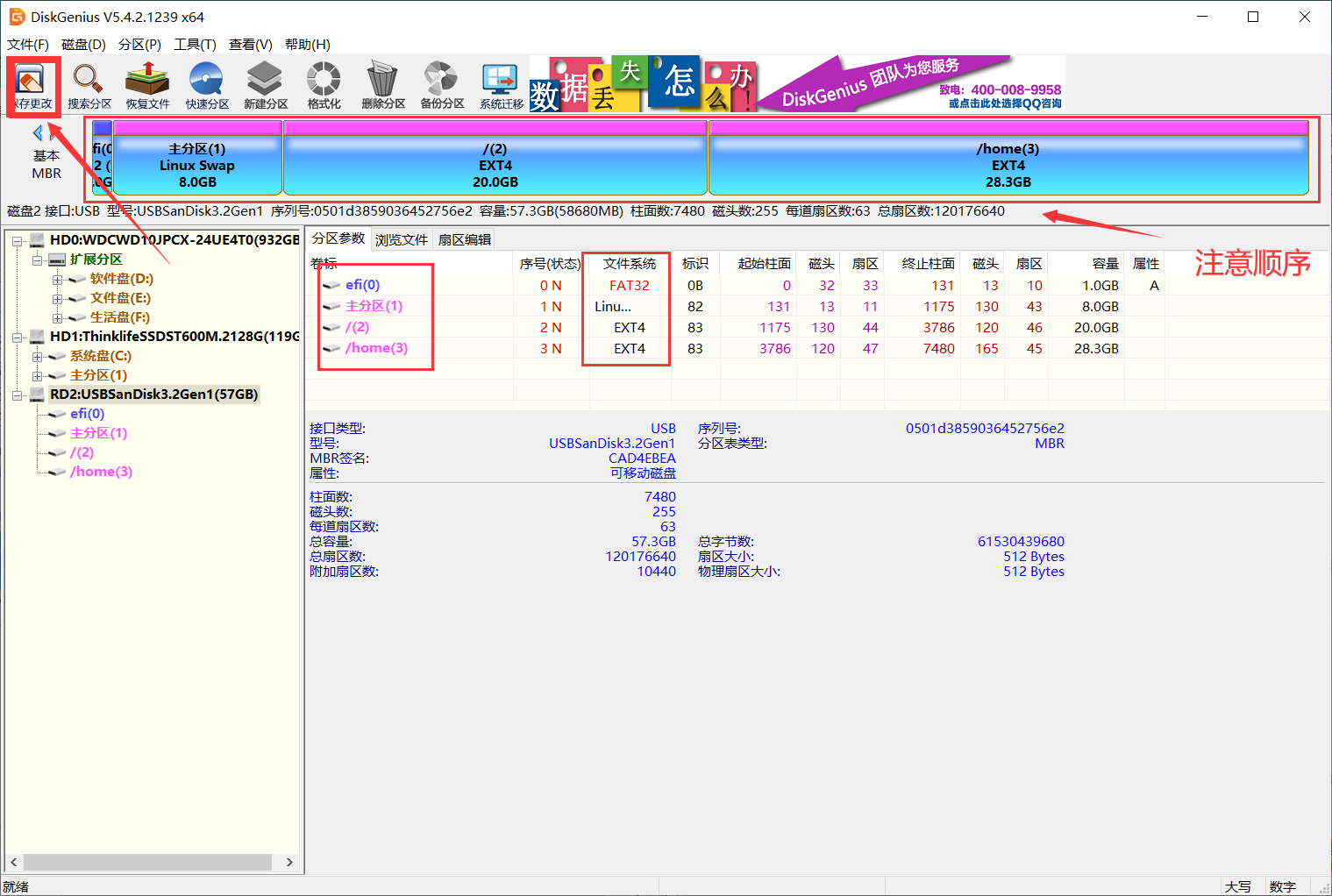Collapse the HD0 WDC disk node
The height and width of the screenshot is (896, 1332).
[x=18, y=240]
